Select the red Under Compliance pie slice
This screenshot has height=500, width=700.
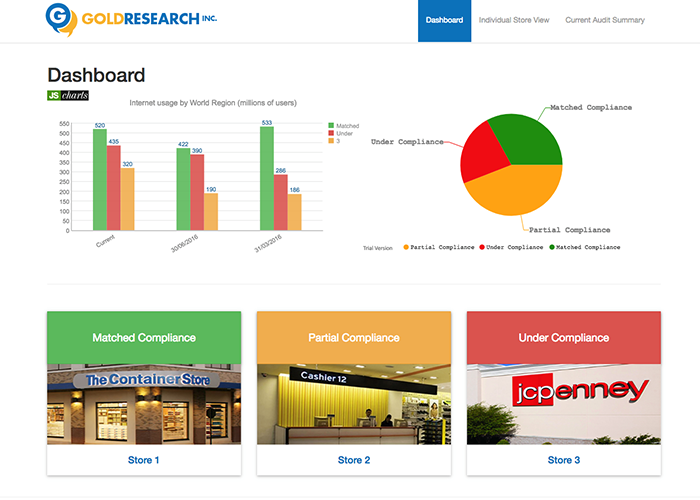point(487,149)
